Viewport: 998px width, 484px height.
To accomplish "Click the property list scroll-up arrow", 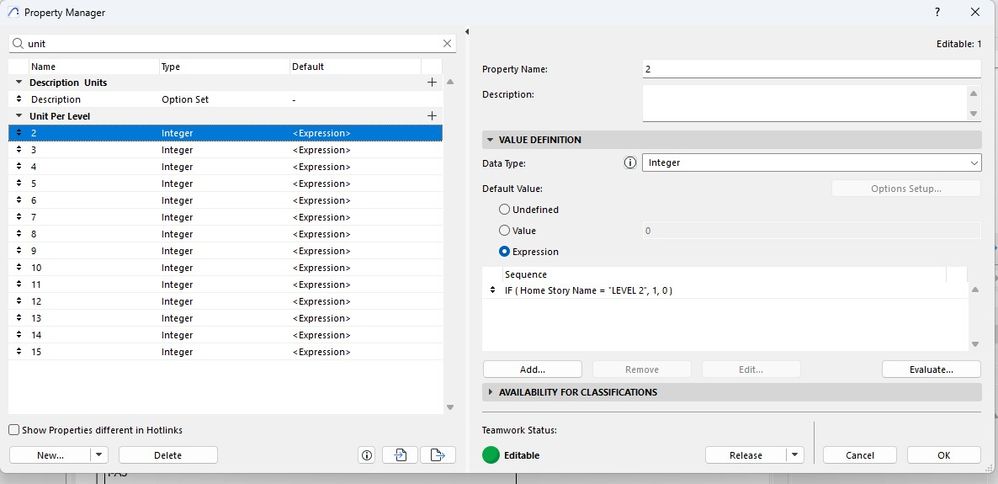I will pos(450,82).
